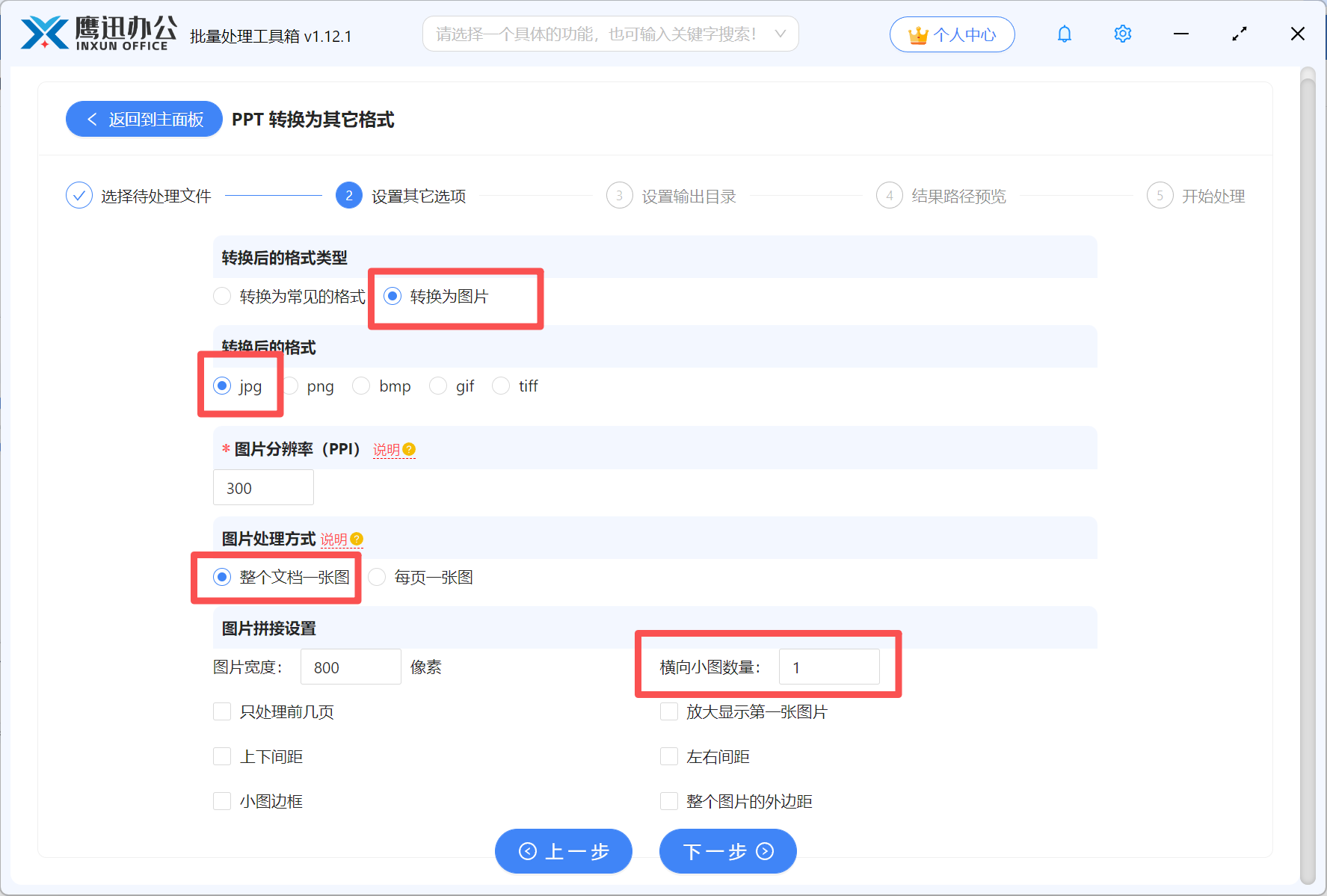Click the 下一步 button
Viewport: 1327px width, 896px height.
tap(727, 851)
